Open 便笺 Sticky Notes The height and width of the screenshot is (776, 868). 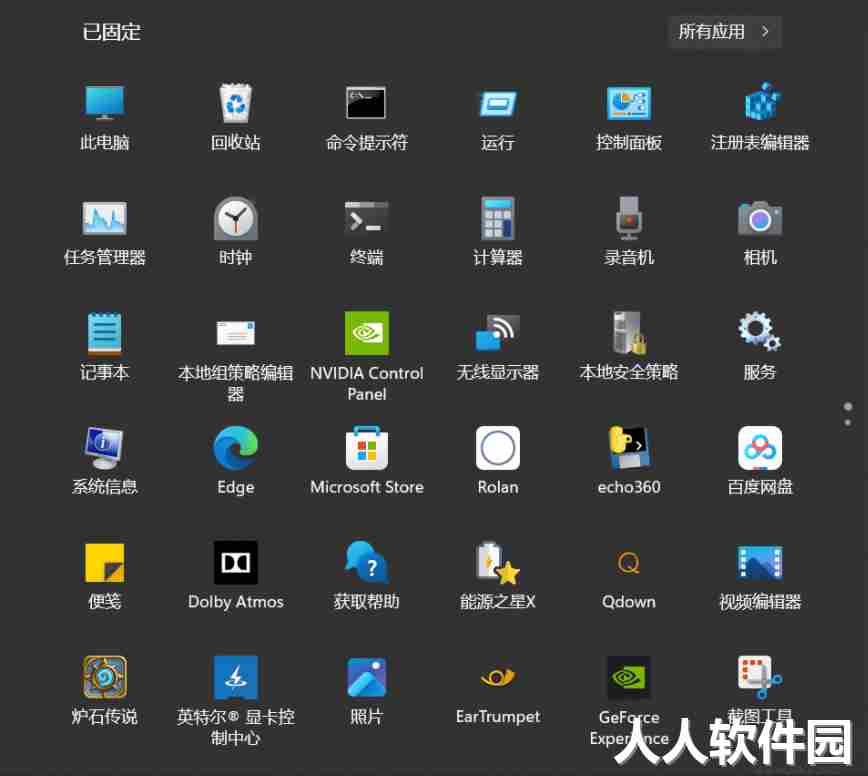pos(105,563)
